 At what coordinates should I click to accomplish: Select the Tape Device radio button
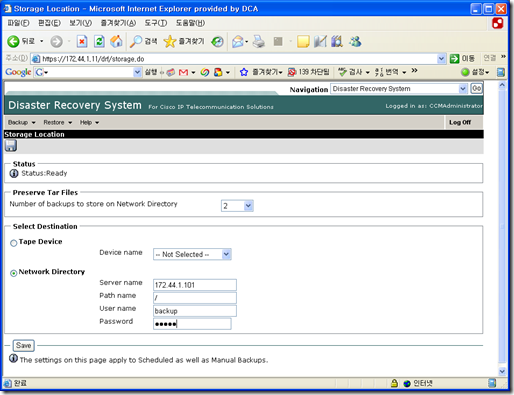[x=14, y=243]
